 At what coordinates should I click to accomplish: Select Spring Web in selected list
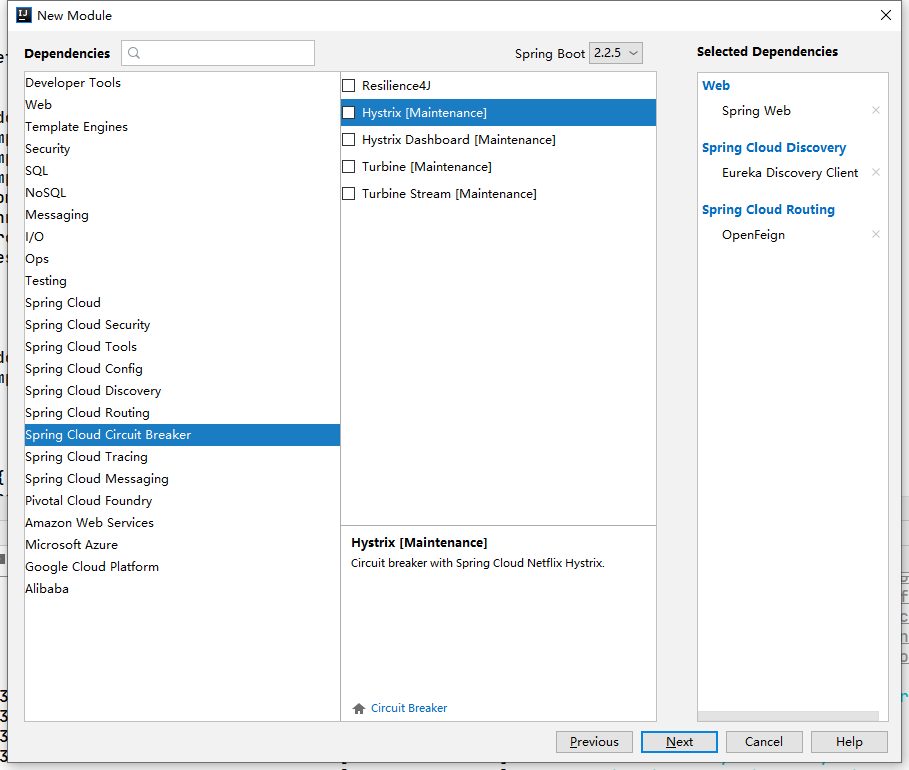click(x=756, y=111)
